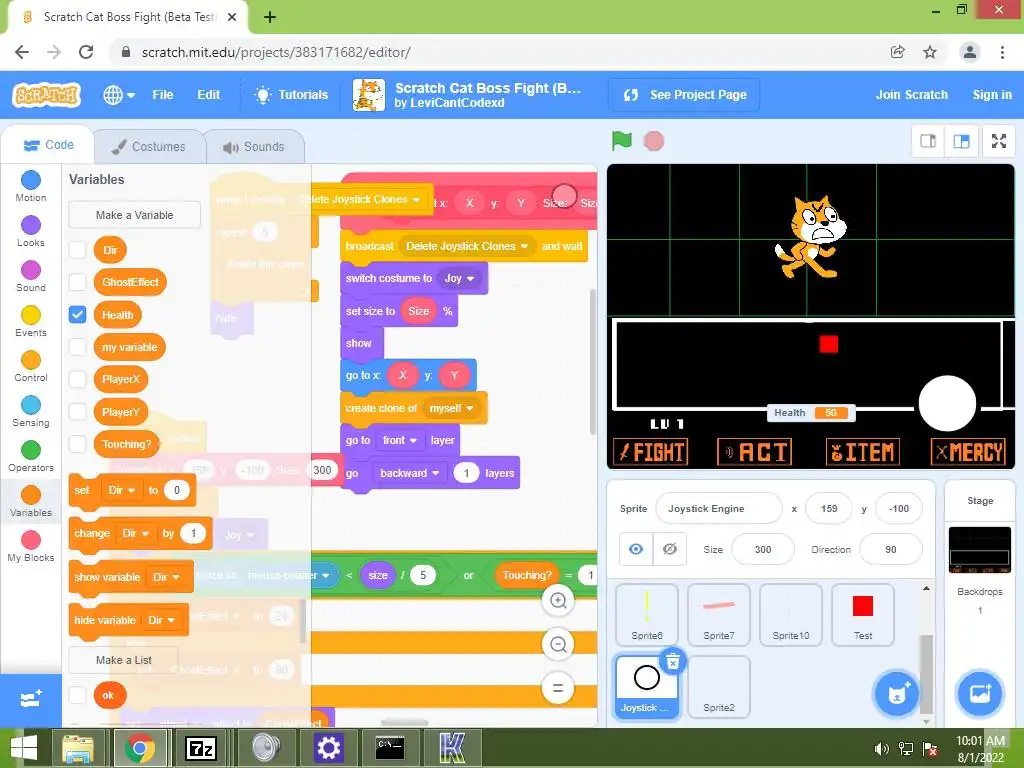Click the FIGHT button on stage
The height and width of the screenshot is (768, 1024).
click(x=651, y=452)
